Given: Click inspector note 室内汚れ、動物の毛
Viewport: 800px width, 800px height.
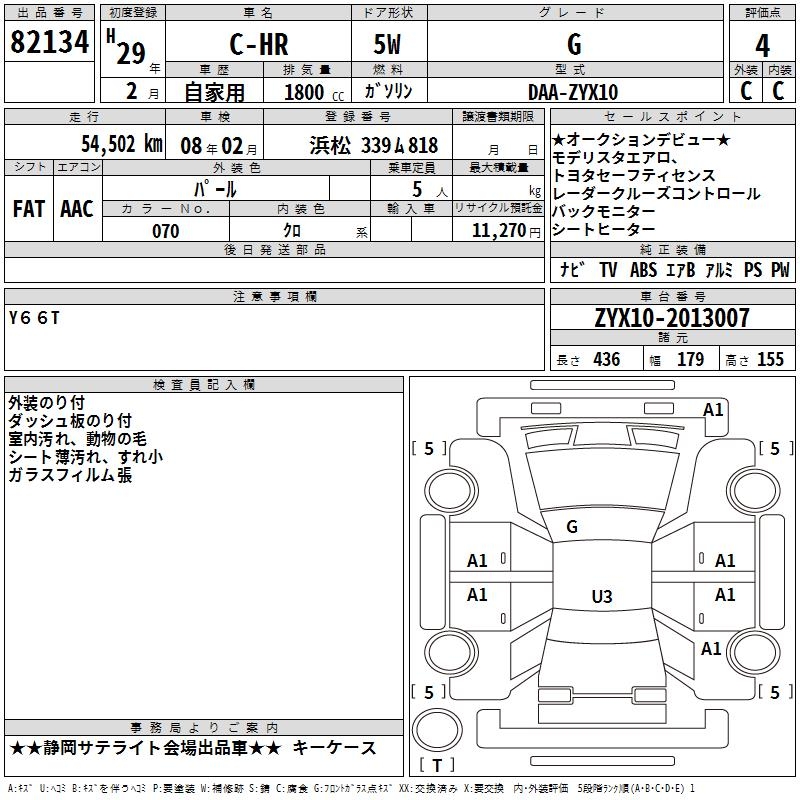Looking at the screenshot, I should coord(78,439).
